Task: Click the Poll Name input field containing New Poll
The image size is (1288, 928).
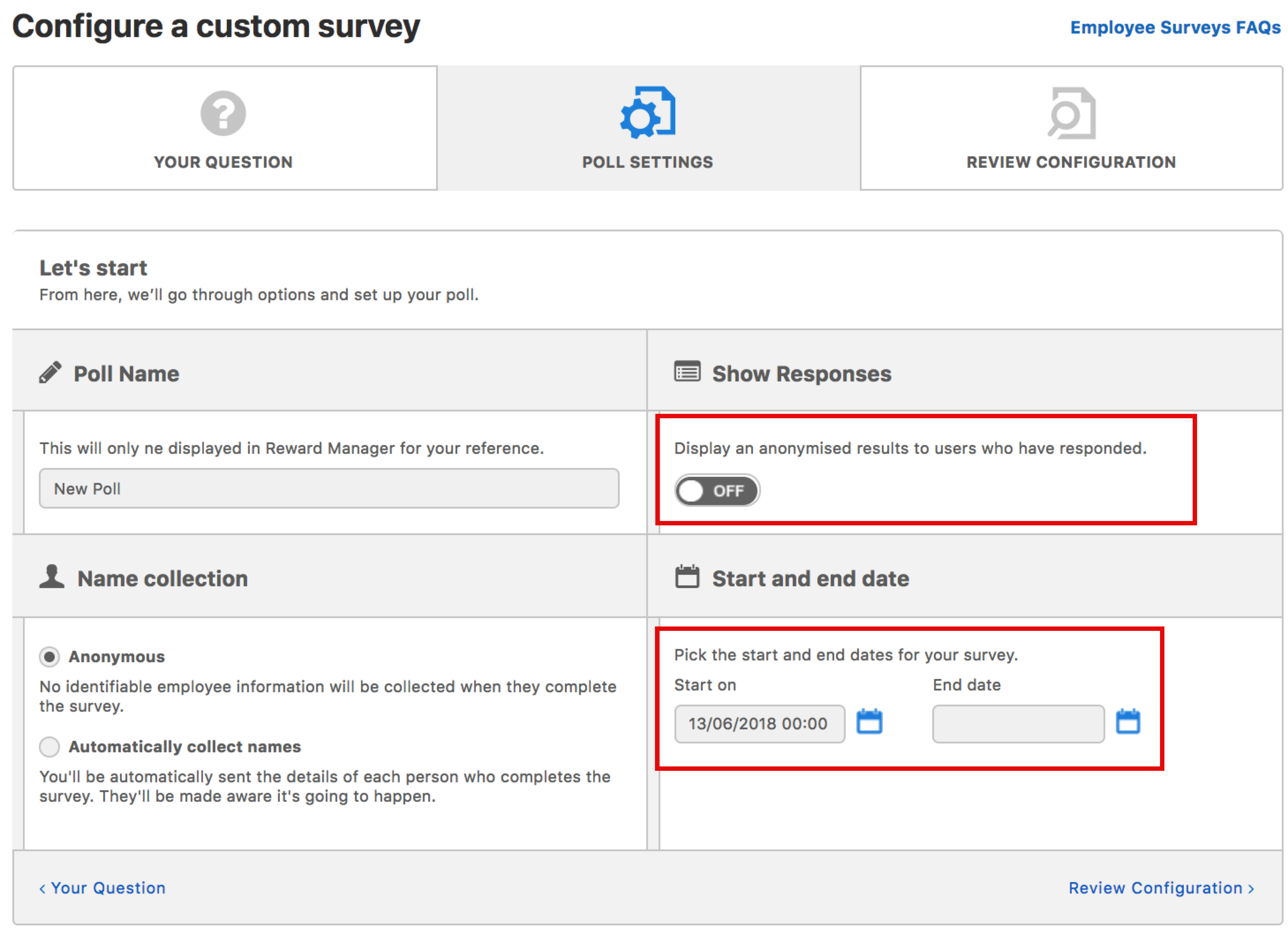Action: [329, 488]
